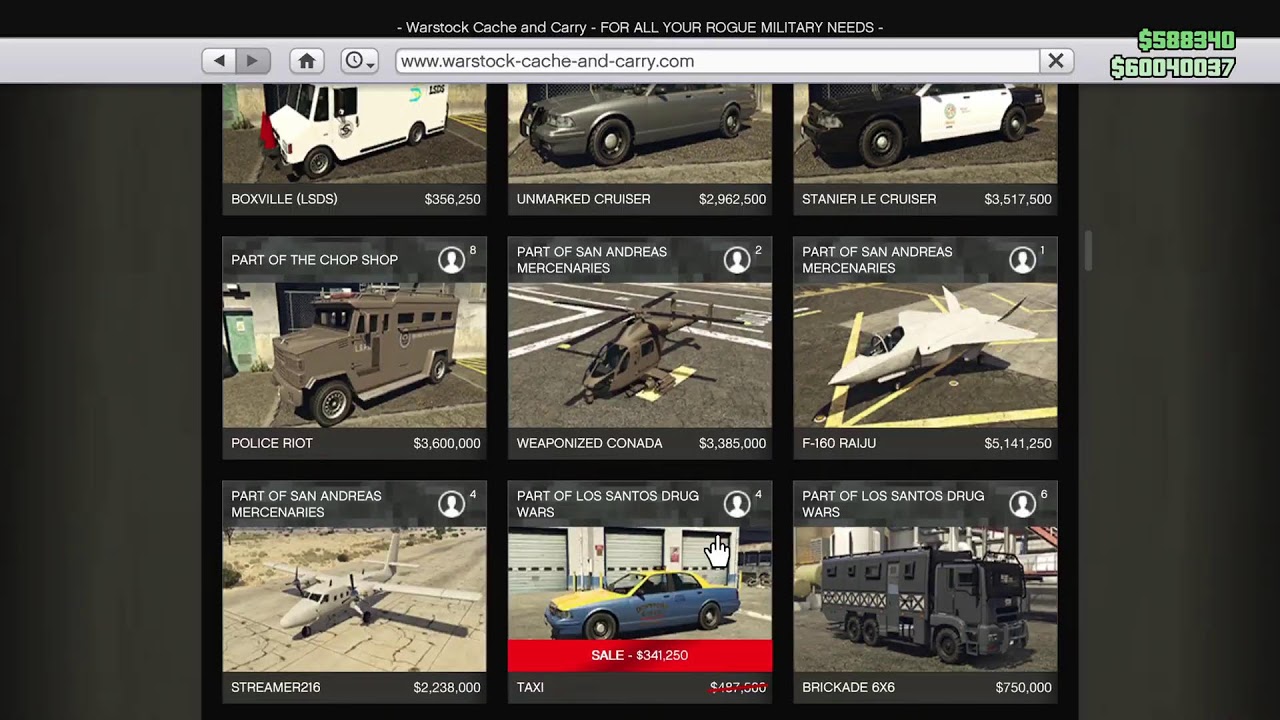This screenshot has width=1280, height=720.
Task: Select the Brickade 6x6 name label
Action: click(848, 687)
